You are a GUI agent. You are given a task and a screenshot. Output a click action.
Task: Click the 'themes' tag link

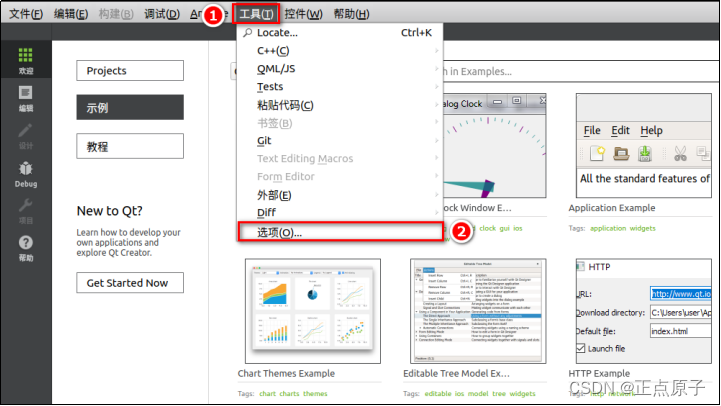click(x=315, y=394)
